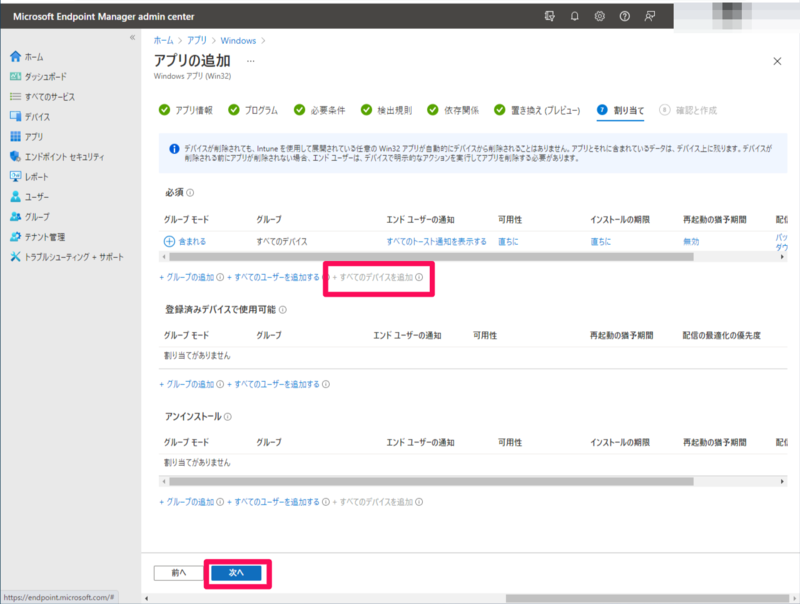
Task: Open the help question mark icon
Action: click(625, 17)
